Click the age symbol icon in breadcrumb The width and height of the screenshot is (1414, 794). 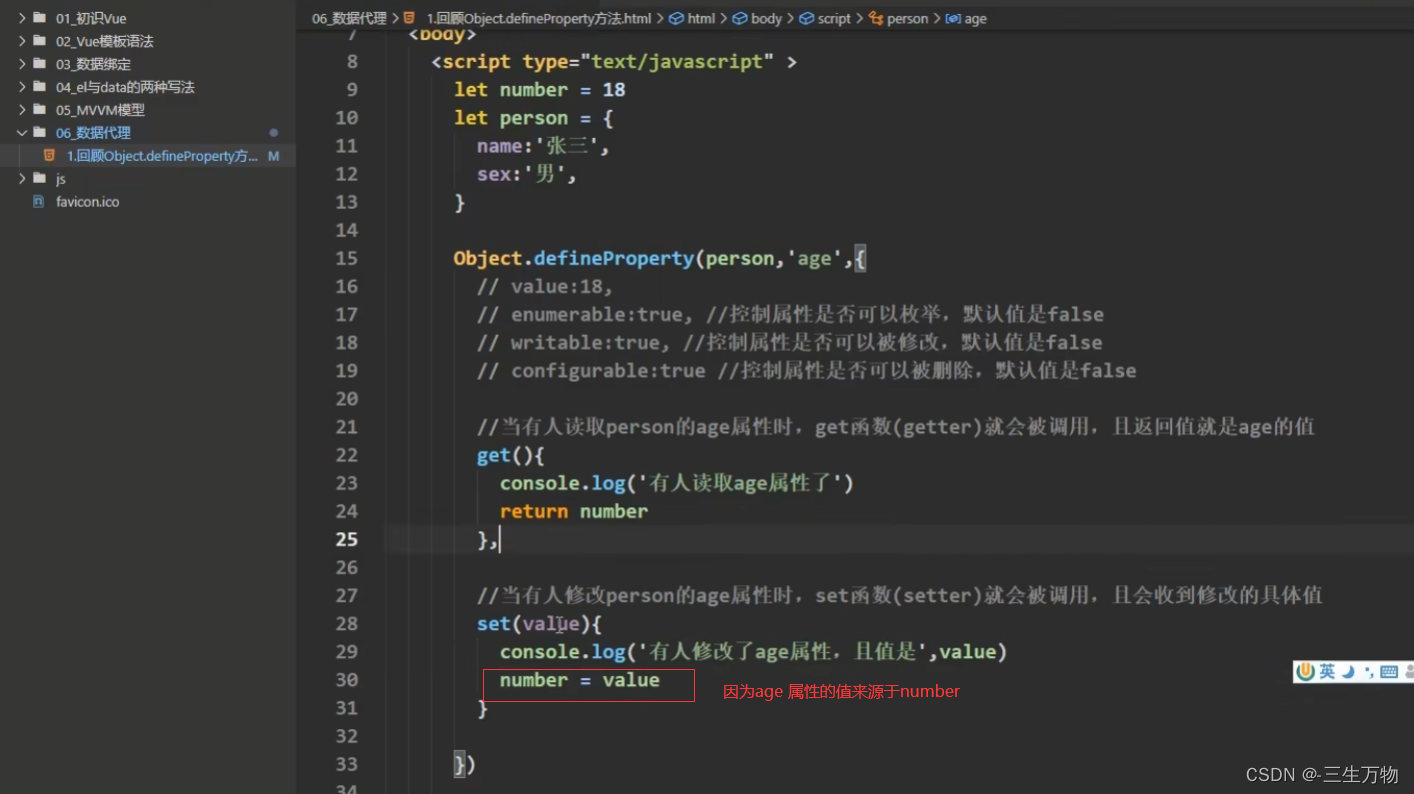[953, 18]
